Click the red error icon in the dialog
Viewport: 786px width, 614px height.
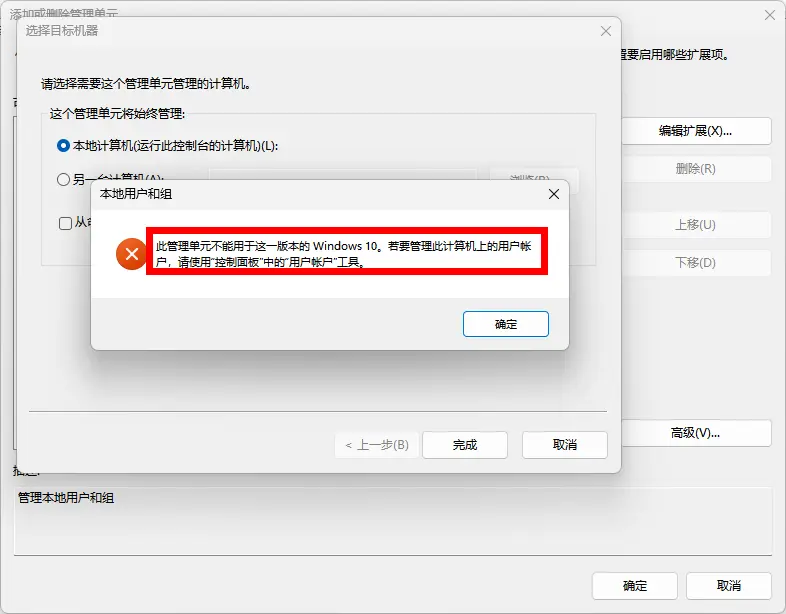[x=131, y=254]
